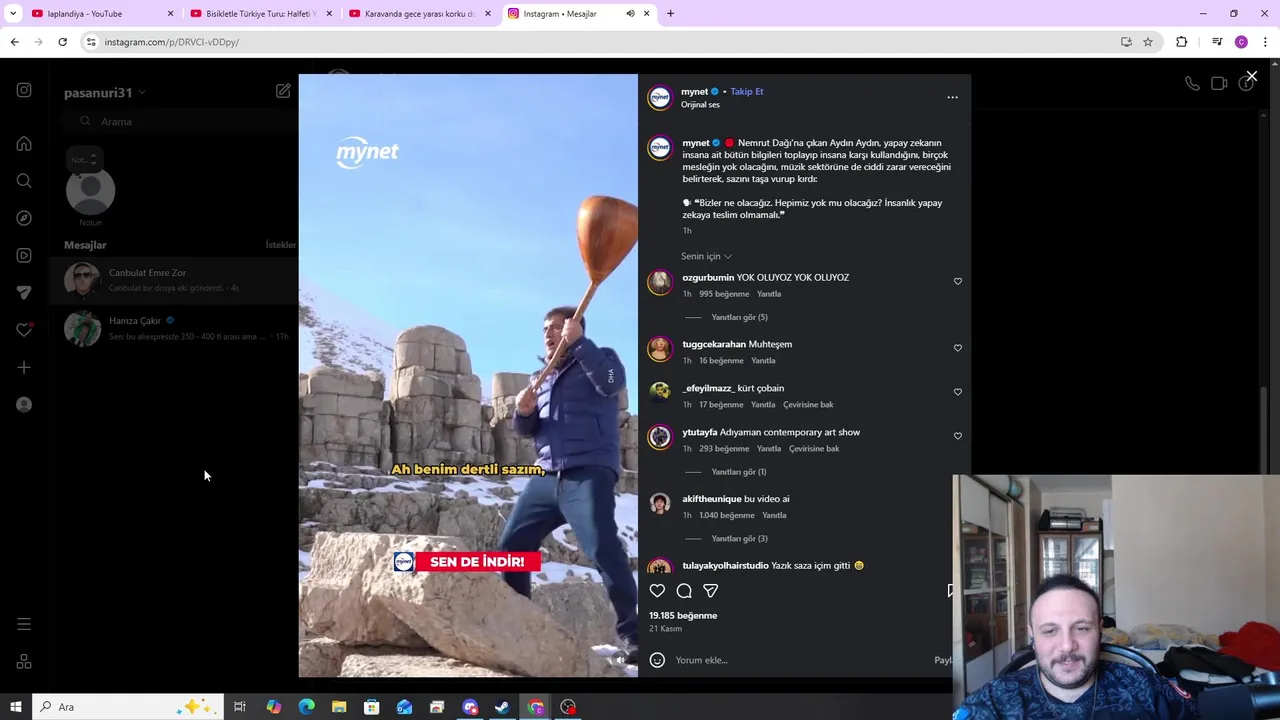This screenshot has width=1280, height=720.
Task: Open the post's three-dot options menu
Action: pyautogui.click(x=952, y=97)
